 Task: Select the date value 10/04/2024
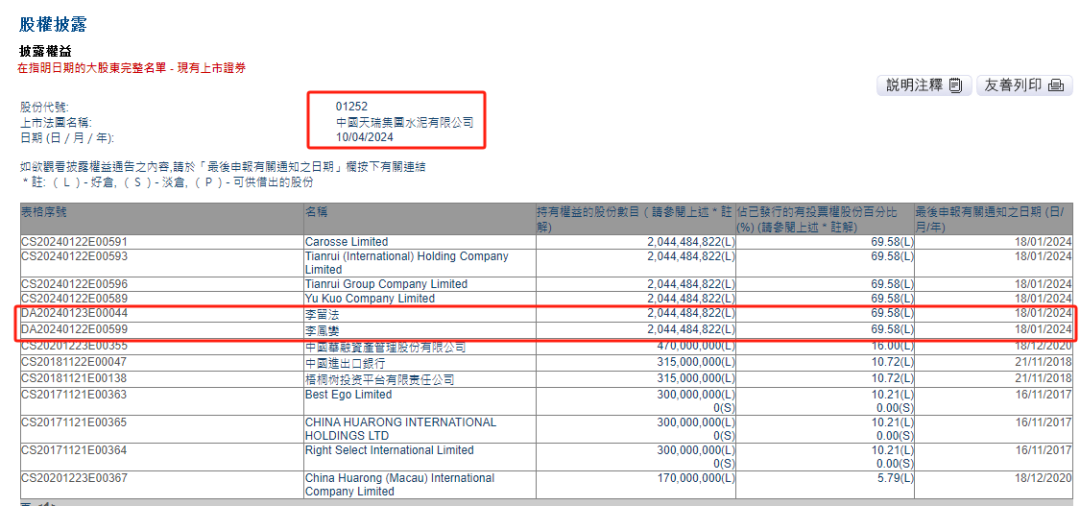pos(364,137)
